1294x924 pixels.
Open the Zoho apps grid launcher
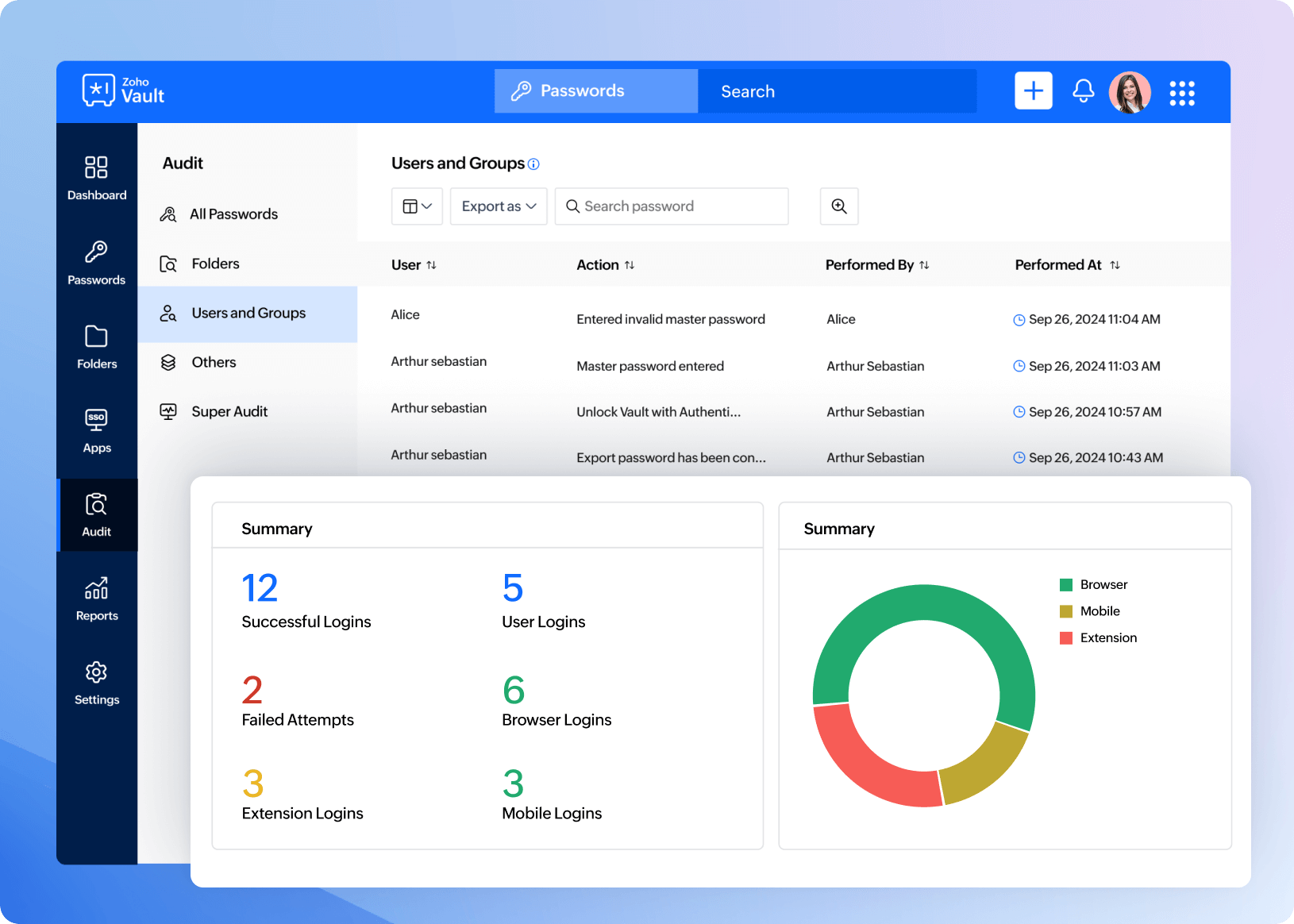pyautogui.click(x=1182, y=92)
